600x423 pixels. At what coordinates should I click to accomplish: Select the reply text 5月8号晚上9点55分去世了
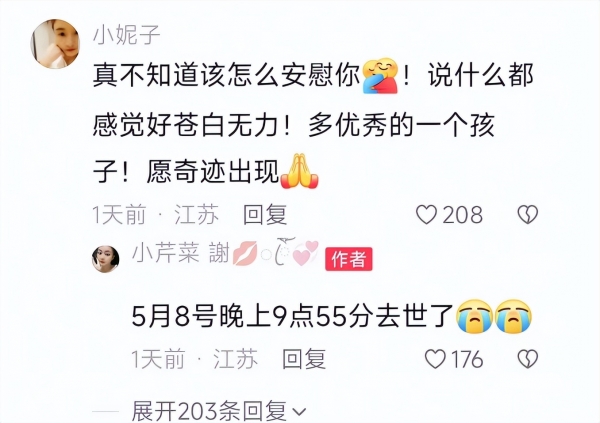[293, 317]
